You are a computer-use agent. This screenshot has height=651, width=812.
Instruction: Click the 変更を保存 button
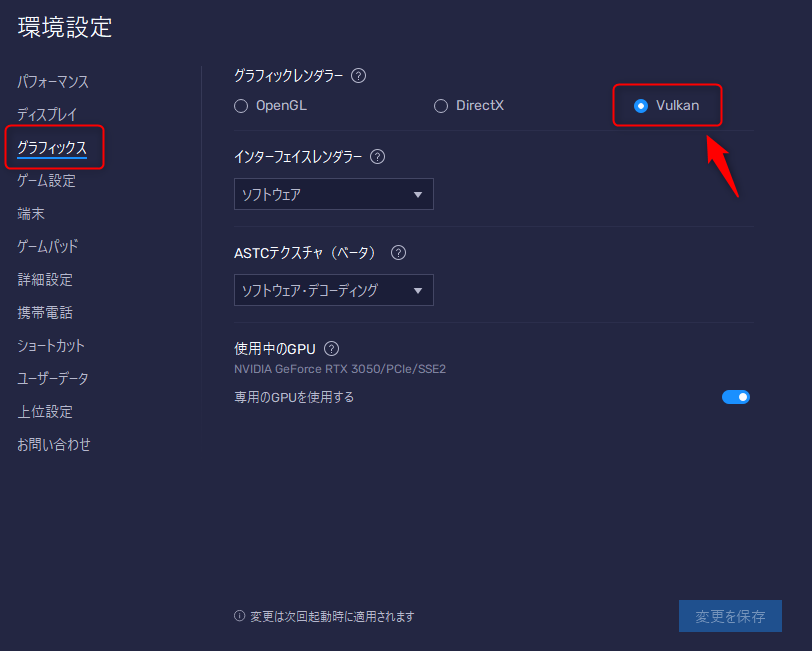pyautogui.click(x=730, y=616)
